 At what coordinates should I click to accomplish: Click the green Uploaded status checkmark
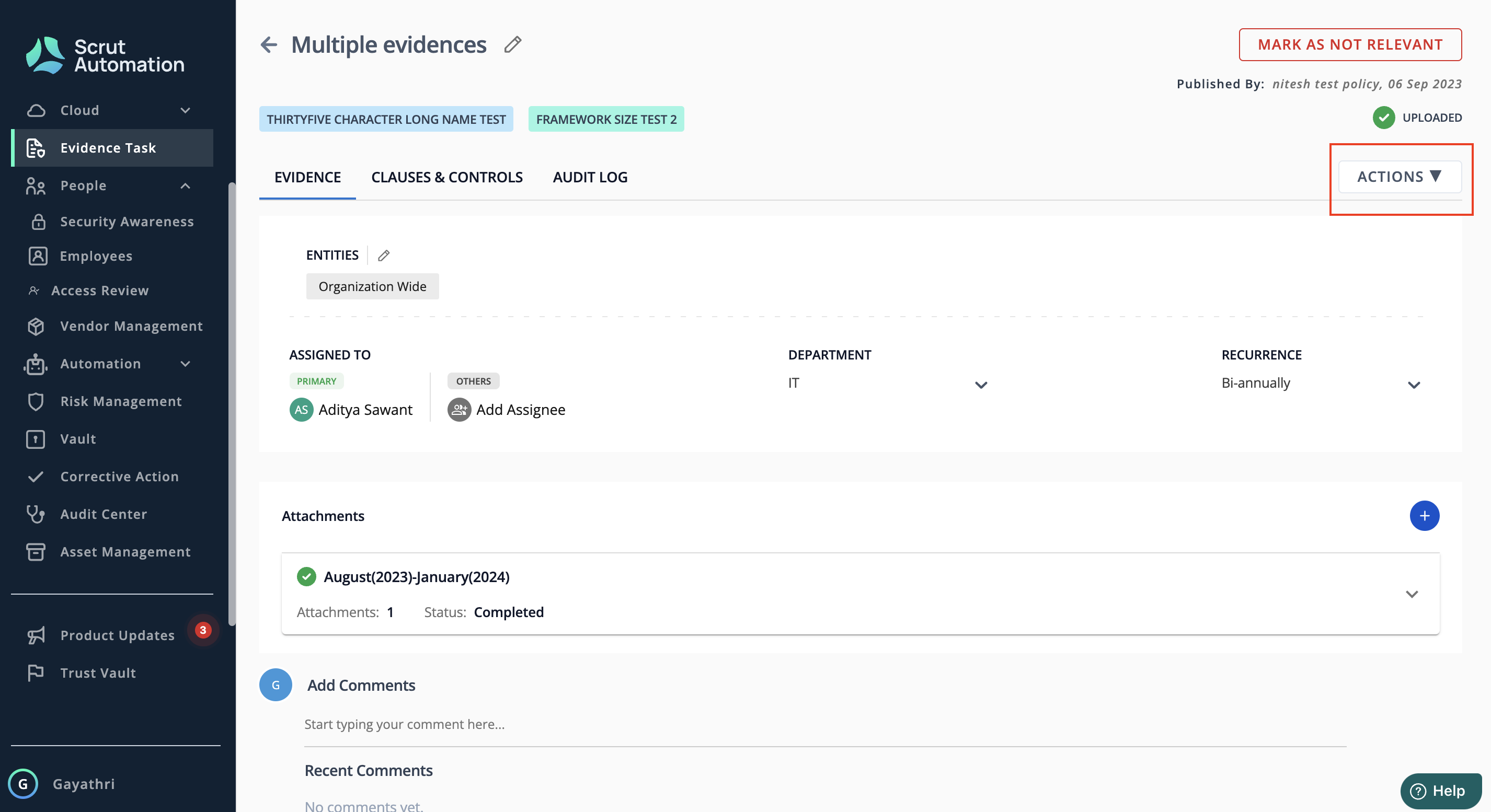(1384, 118)
